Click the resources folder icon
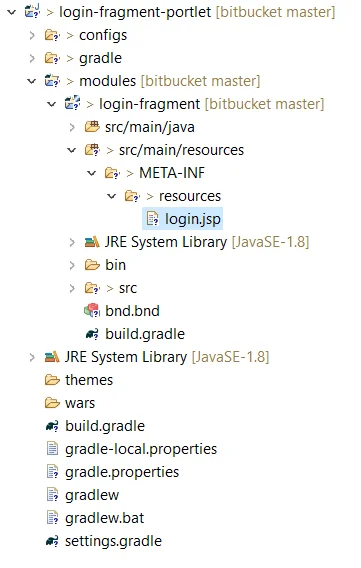 click(x=132, y=196)
